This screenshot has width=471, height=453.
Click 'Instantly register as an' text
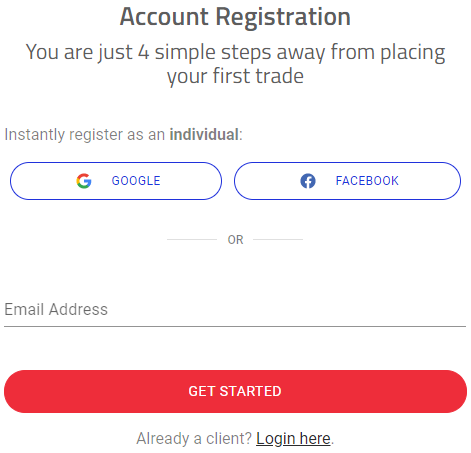tap(85, 135)
